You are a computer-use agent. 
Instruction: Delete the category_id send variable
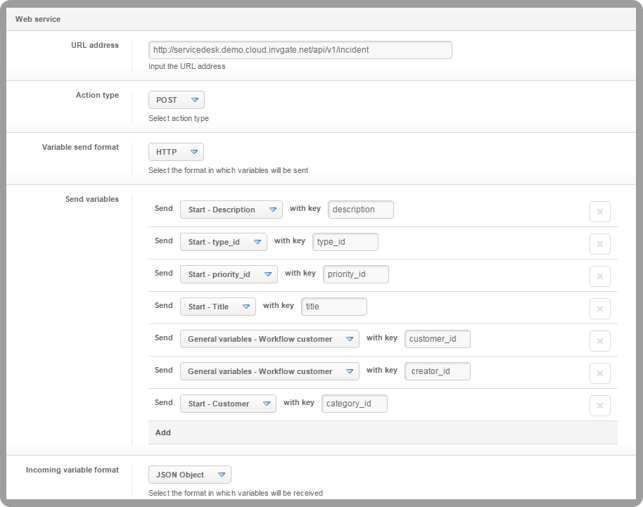(x=600, y=406)
